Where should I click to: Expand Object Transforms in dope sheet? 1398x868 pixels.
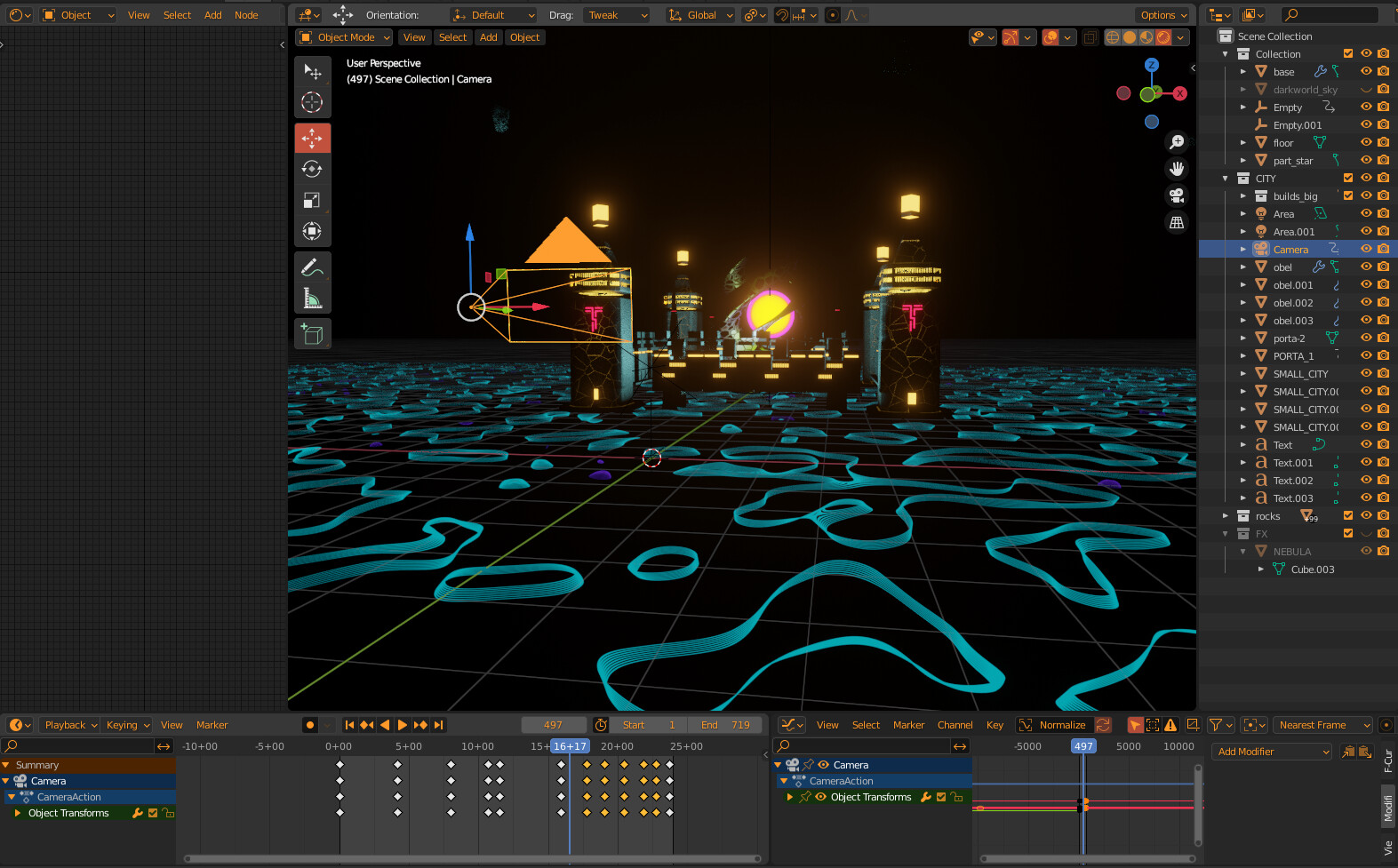coord(17,813)
